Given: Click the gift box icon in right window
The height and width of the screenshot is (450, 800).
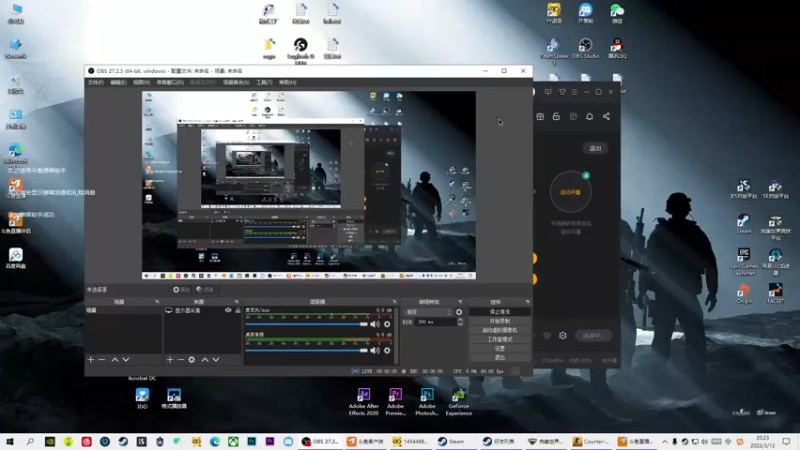Looking at the screenshot, I should click(x=540, y=116).
